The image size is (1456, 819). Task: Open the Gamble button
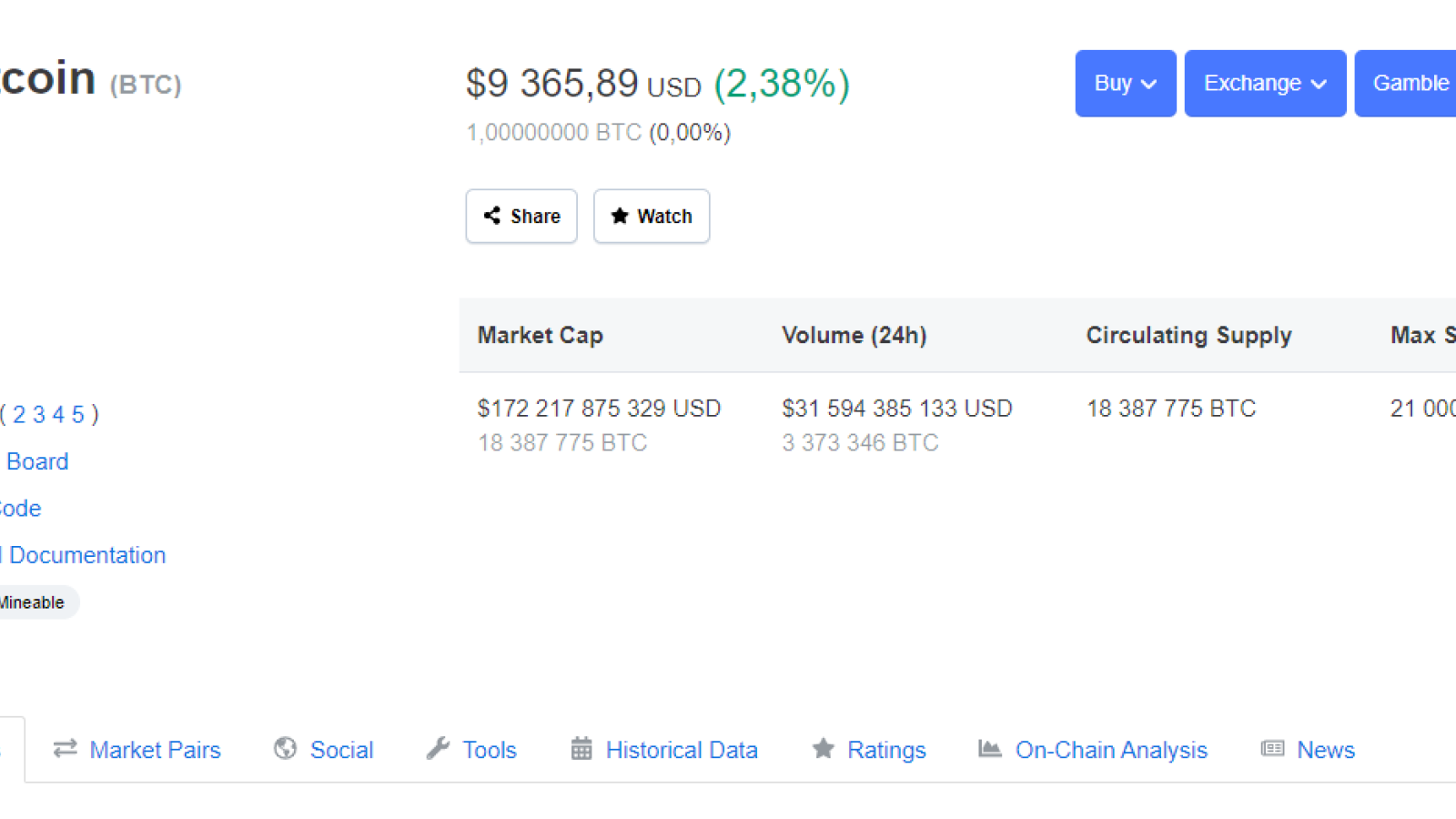pos(1405,83)
